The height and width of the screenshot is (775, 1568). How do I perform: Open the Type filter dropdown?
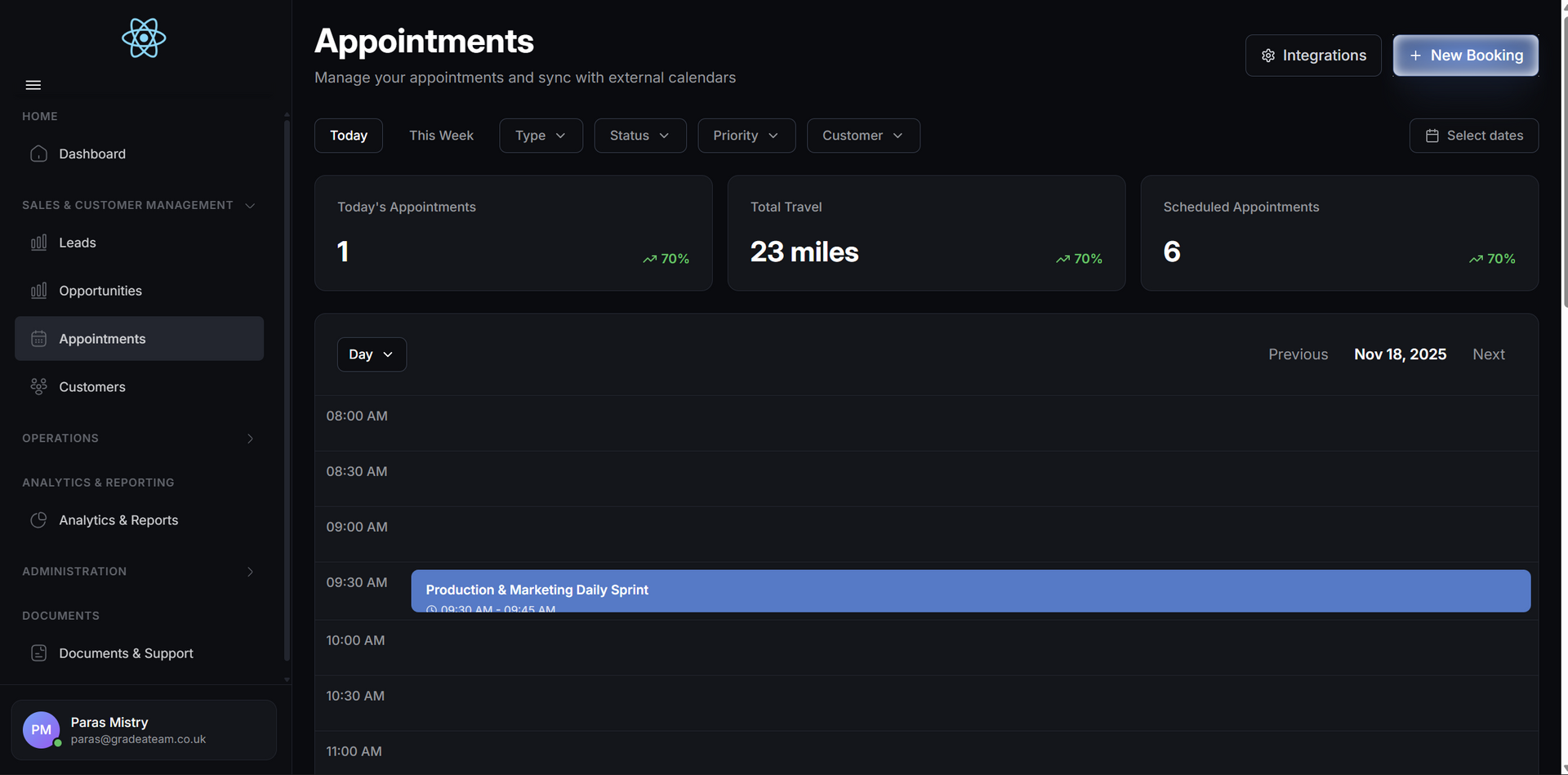(x=541, y=136)
